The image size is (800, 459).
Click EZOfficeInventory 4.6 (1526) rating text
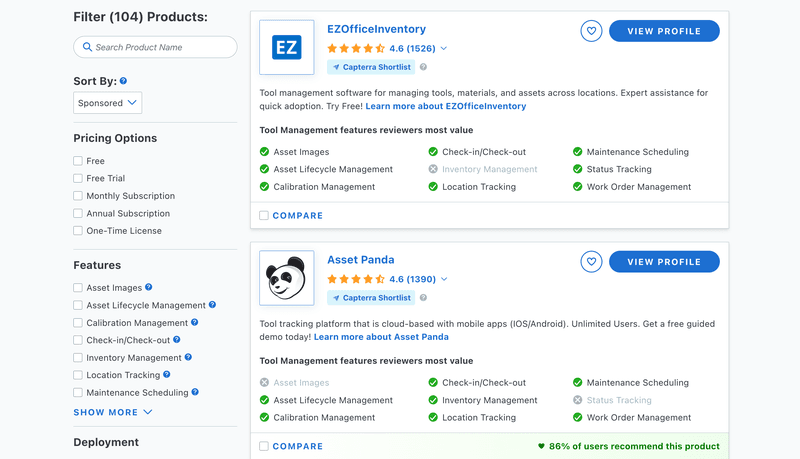coord(412,48)
